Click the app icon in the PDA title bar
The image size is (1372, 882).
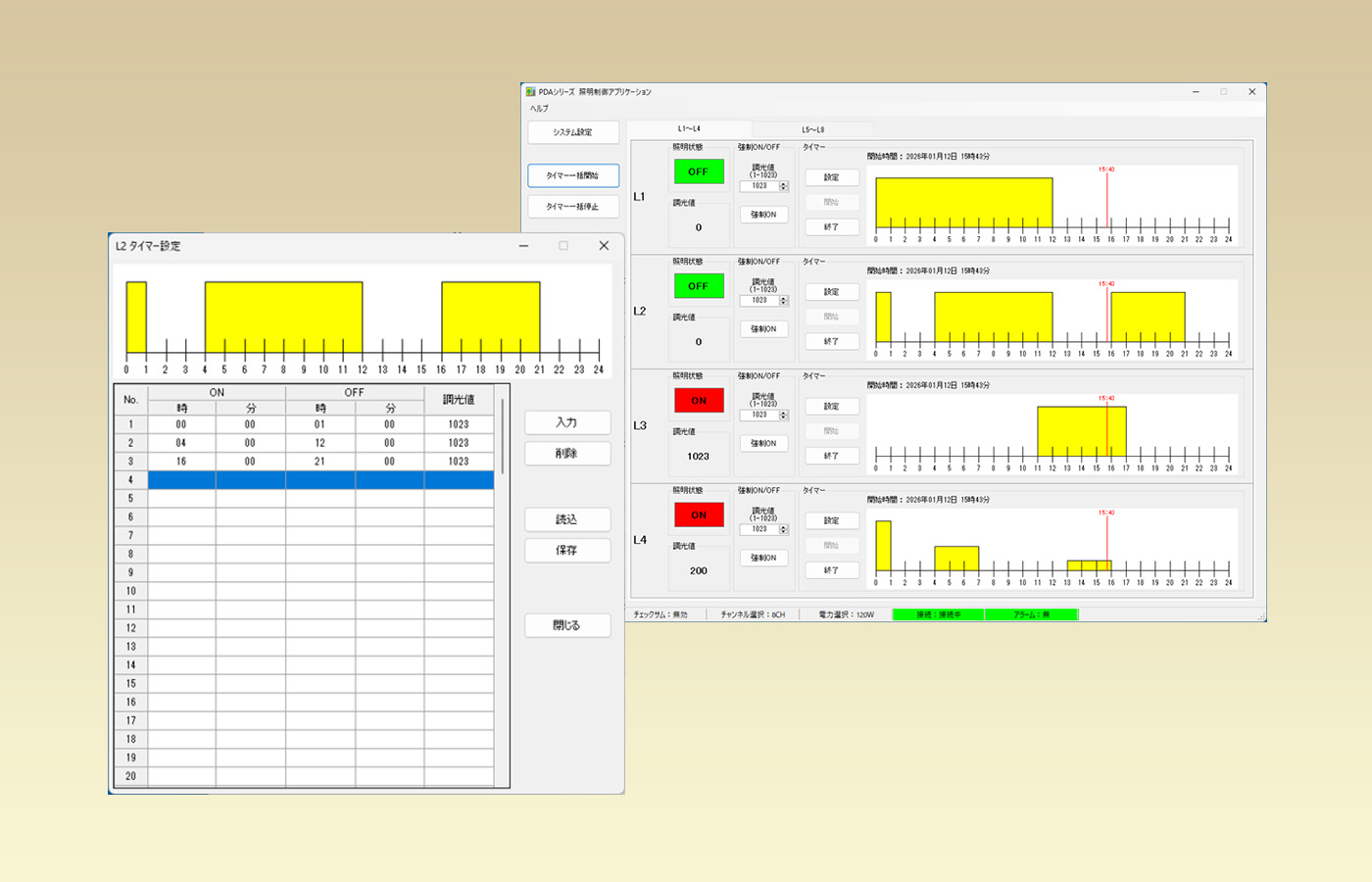pos(530,92)
